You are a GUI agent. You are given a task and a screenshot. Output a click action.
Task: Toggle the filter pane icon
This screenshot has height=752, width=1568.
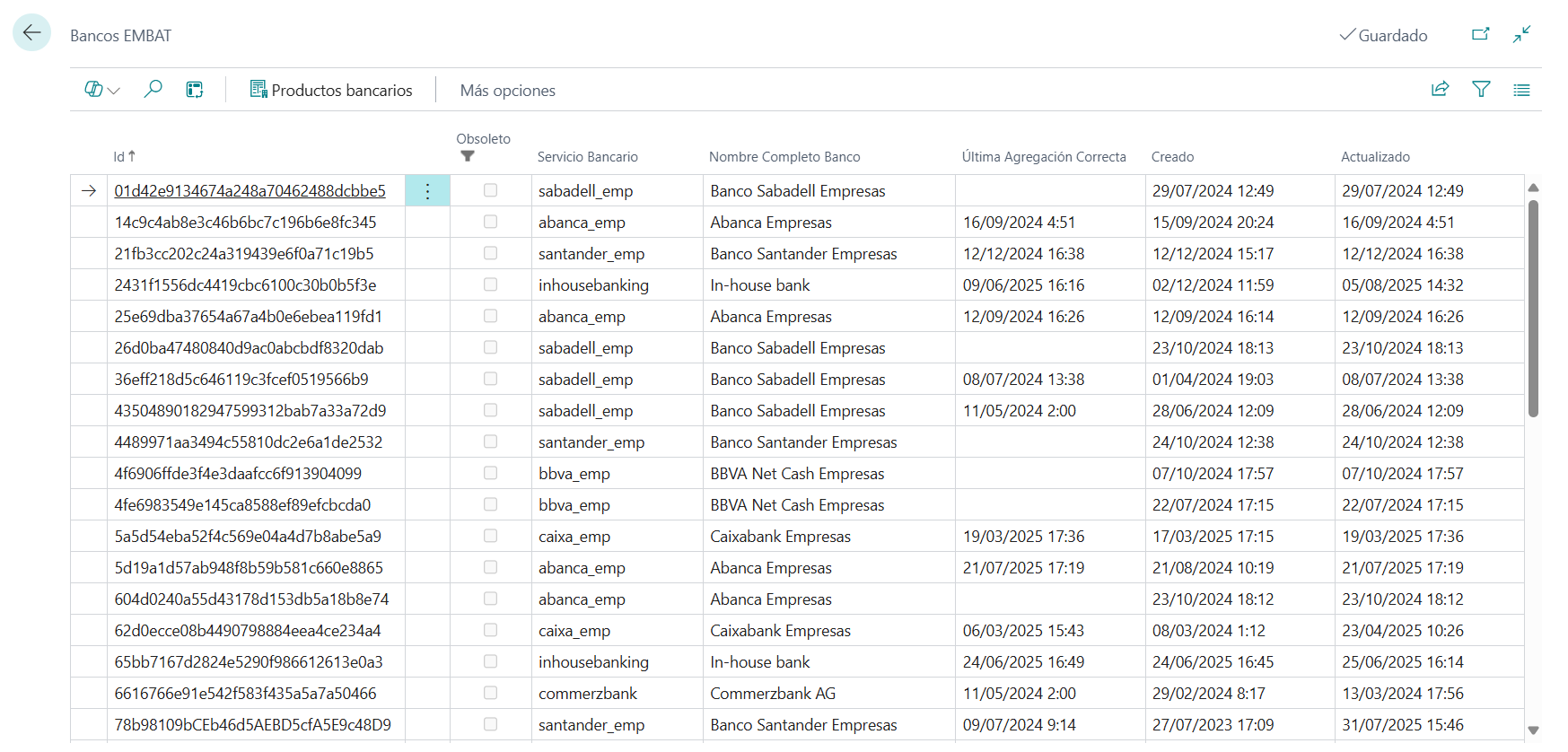click(x=1481, y=89)
